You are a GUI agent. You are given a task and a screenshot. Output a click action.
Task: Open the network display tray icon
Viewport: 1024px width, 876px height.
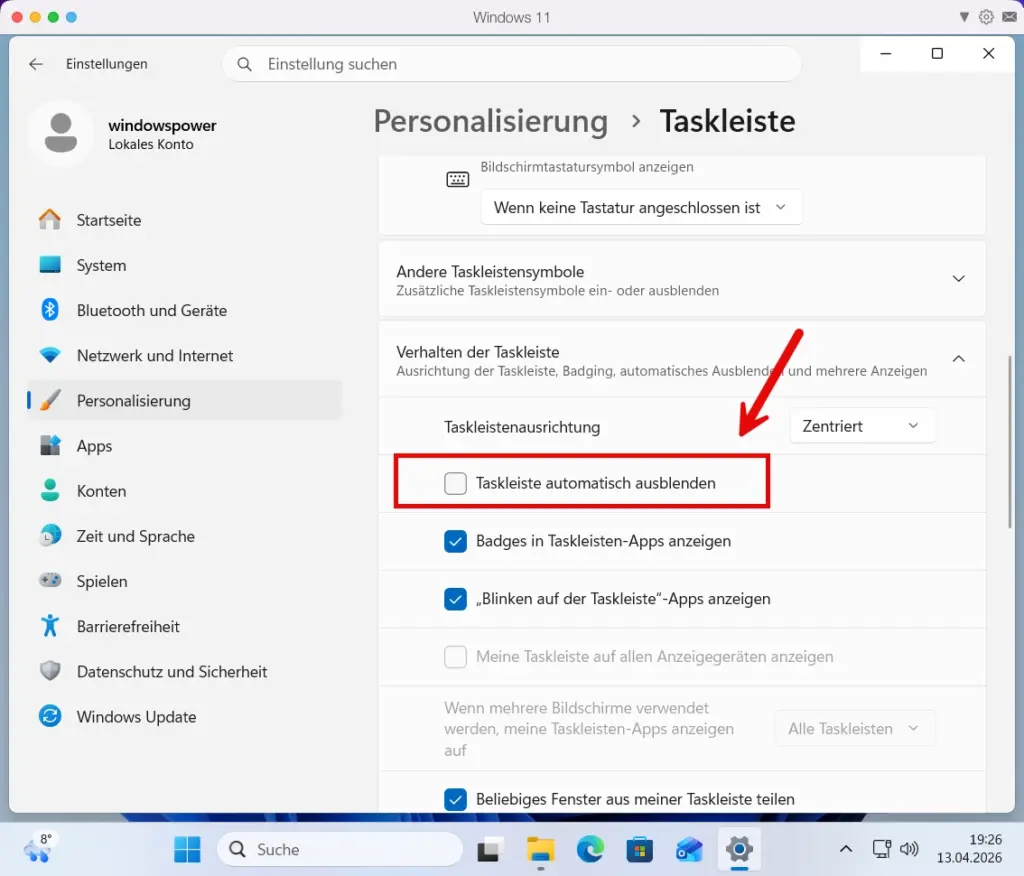[x=882, y=849]
